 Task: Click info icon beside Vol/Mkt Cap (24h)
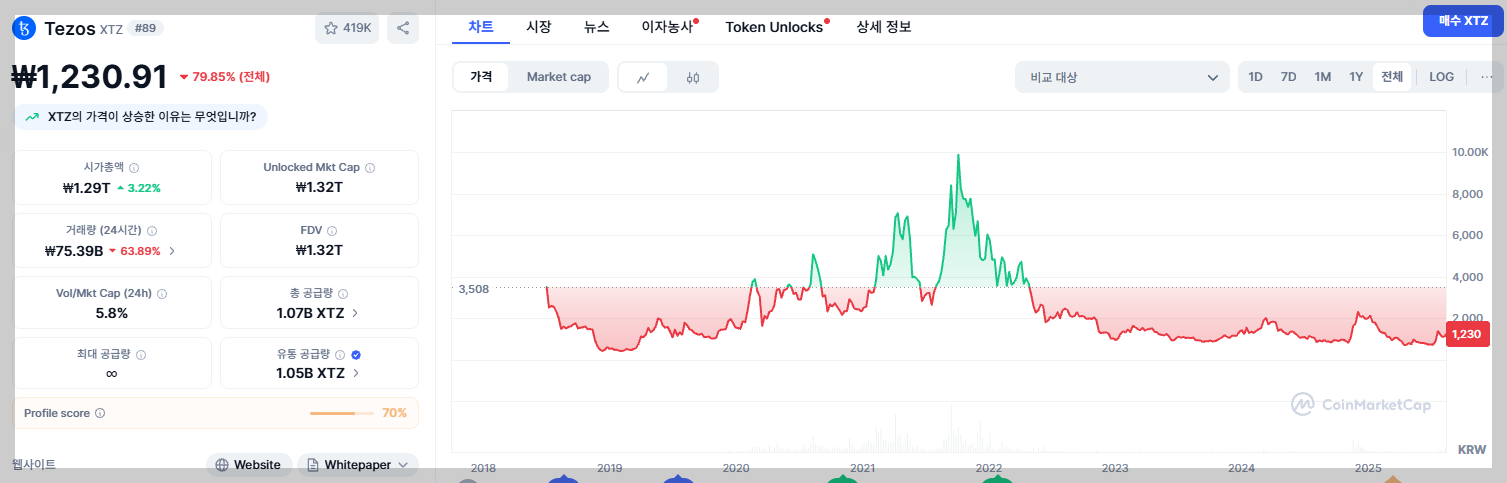tap(162, 294)
